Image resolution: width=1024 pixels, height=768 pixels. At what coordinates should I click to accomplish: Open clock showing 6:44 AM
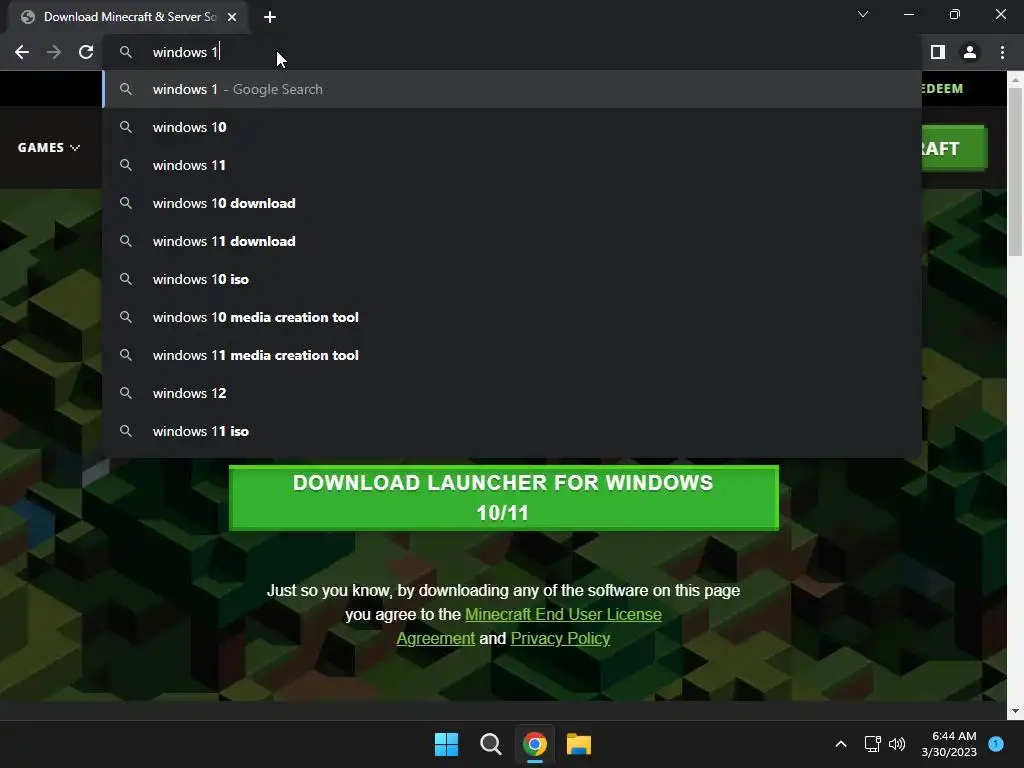click(949, 744)
